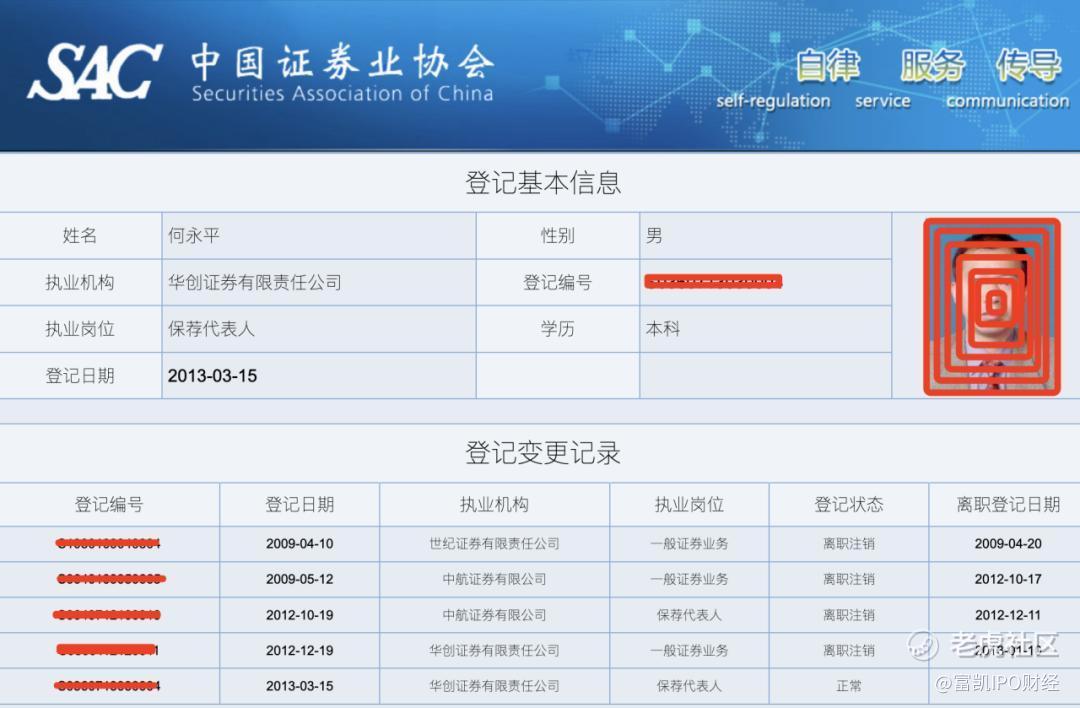
Task: Click 中航证券有限公司 in 2012-10-19 row
Action: click(x=495, y=616)
